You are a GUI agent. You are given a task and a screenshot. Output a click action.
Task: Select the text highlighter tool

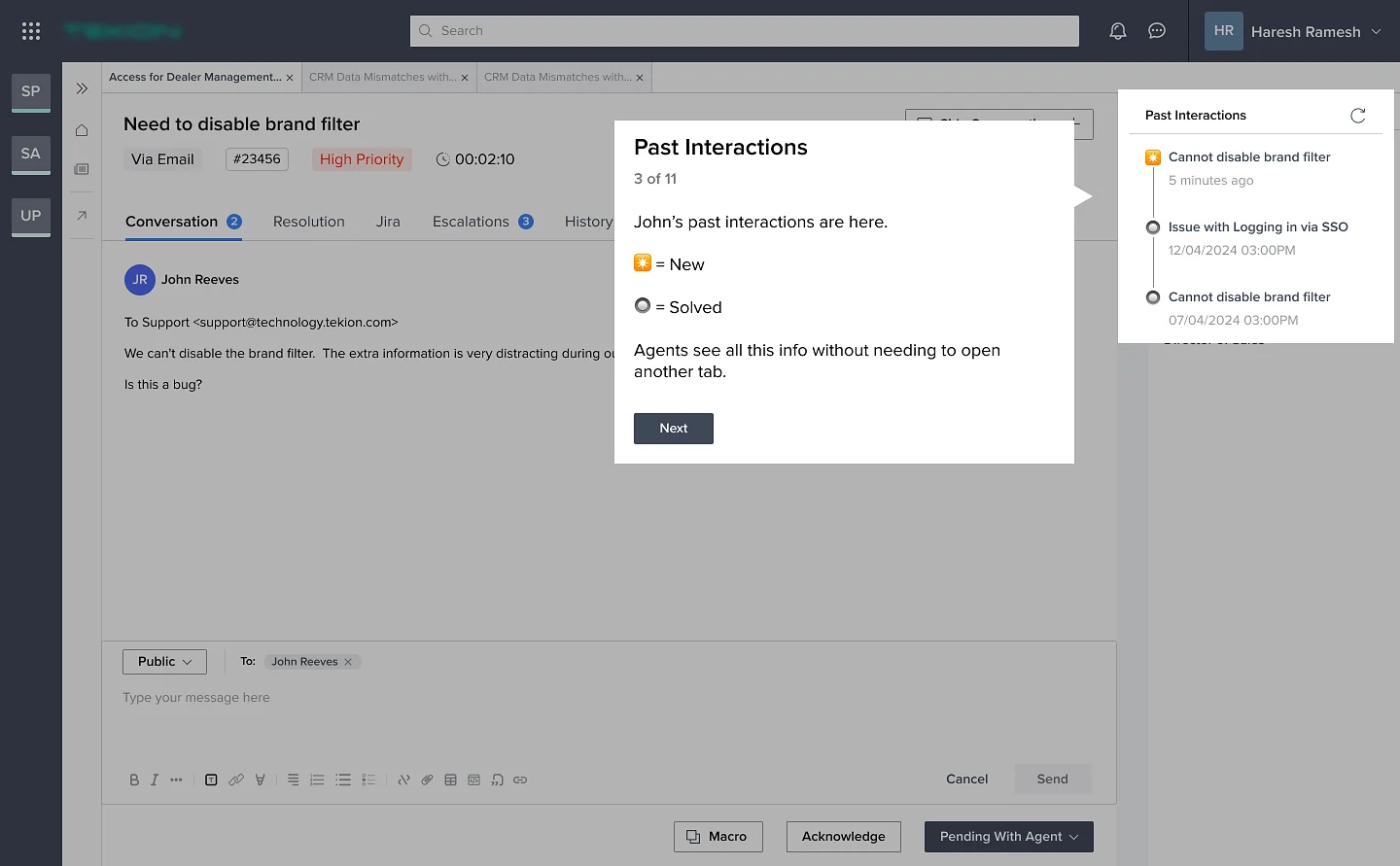click(x=261, y=779)
